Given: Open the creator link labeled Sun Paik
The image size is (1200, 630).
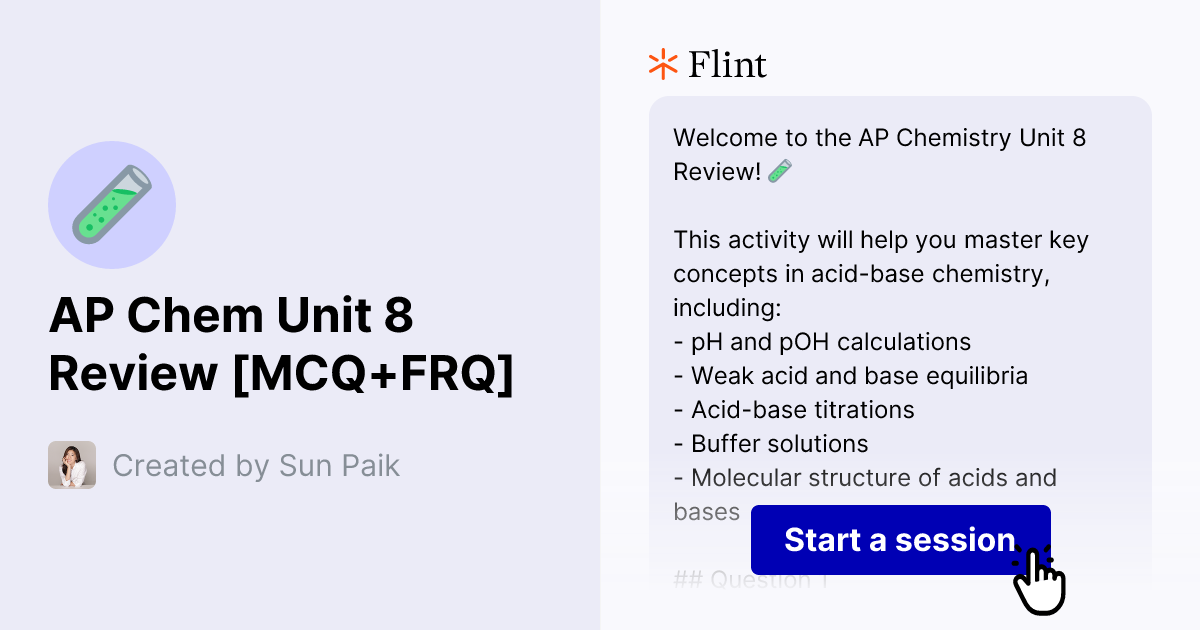Looking at the screenshot, I should click(255, 465).
